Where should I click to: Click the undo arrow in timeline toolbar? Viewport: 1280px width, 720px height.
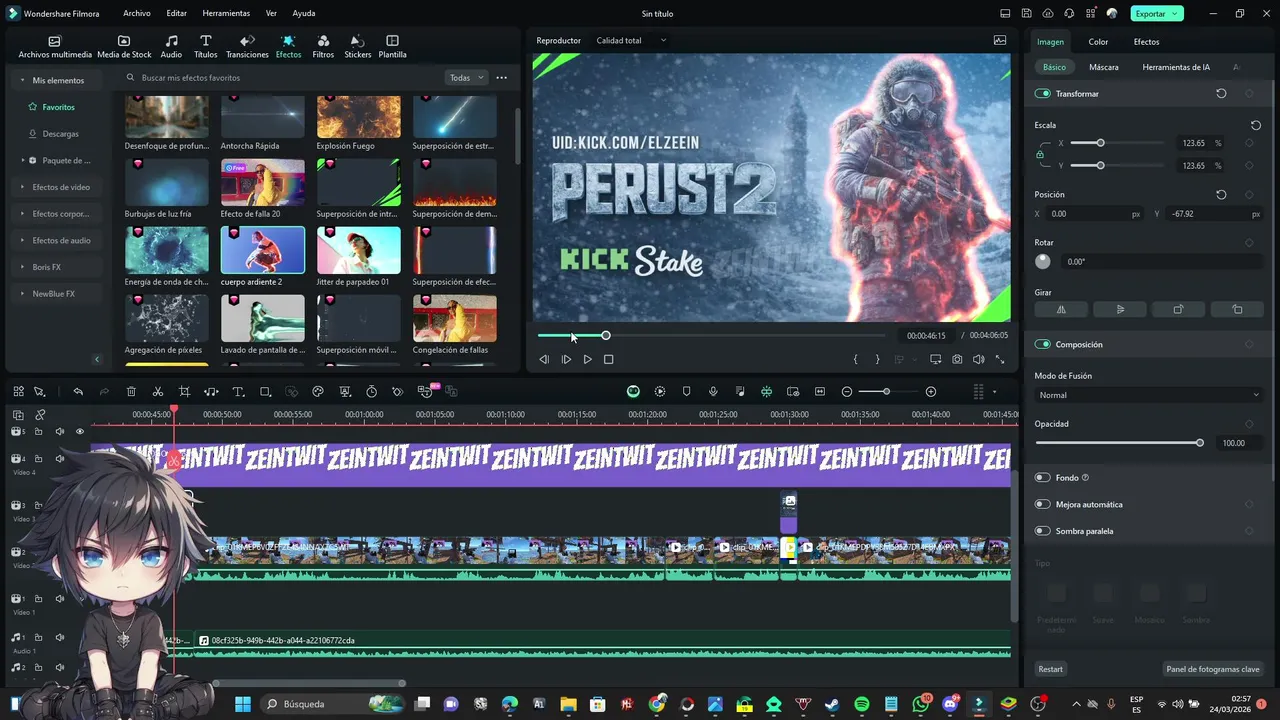click(78, 392)
